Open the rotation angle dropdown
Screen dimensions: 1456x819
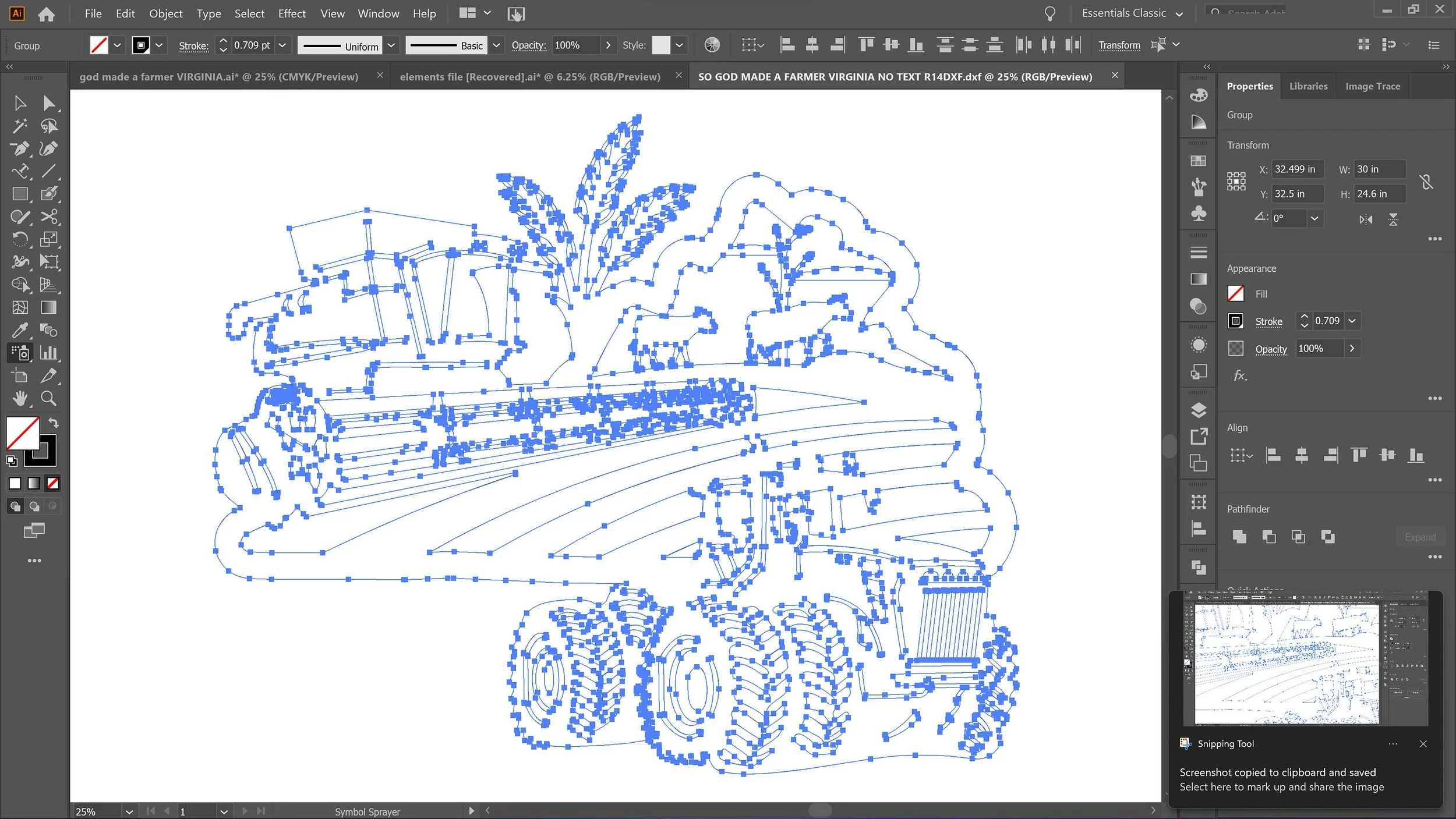[1314, 218]
